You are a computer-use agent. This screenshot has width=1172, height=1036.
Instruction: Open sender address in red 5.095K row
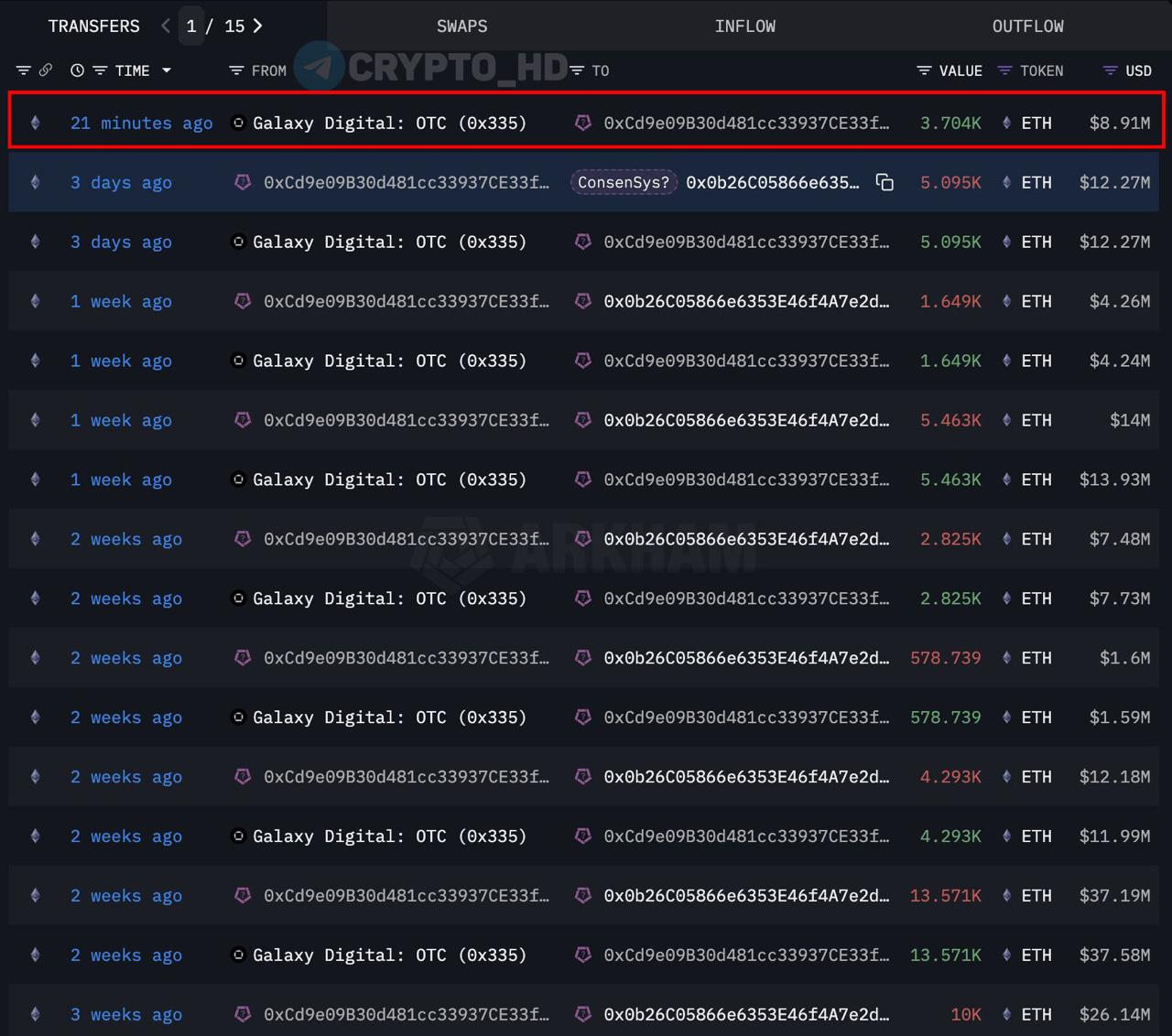(407, 182)
